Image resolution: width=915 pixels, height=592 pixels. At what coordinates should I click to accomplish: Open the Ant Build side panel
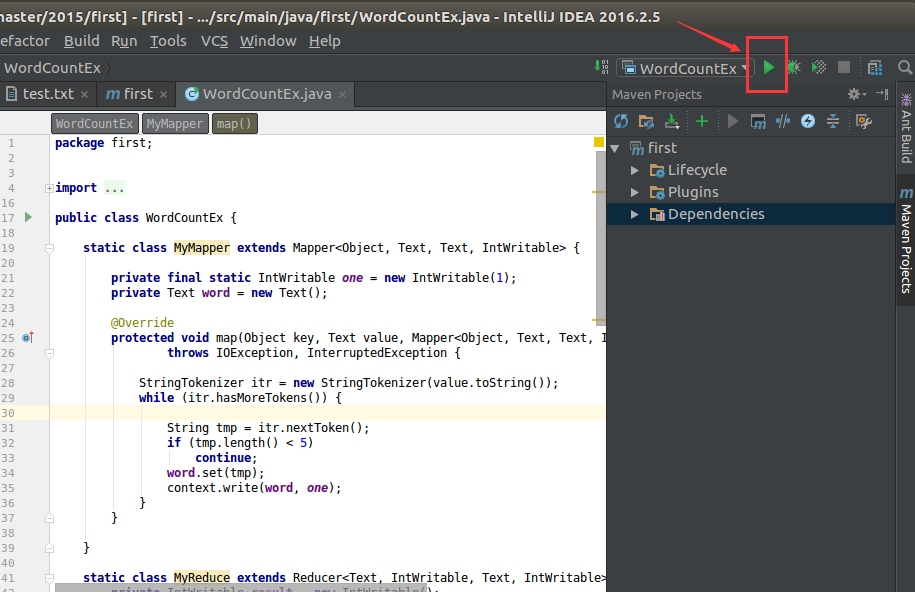905,129
